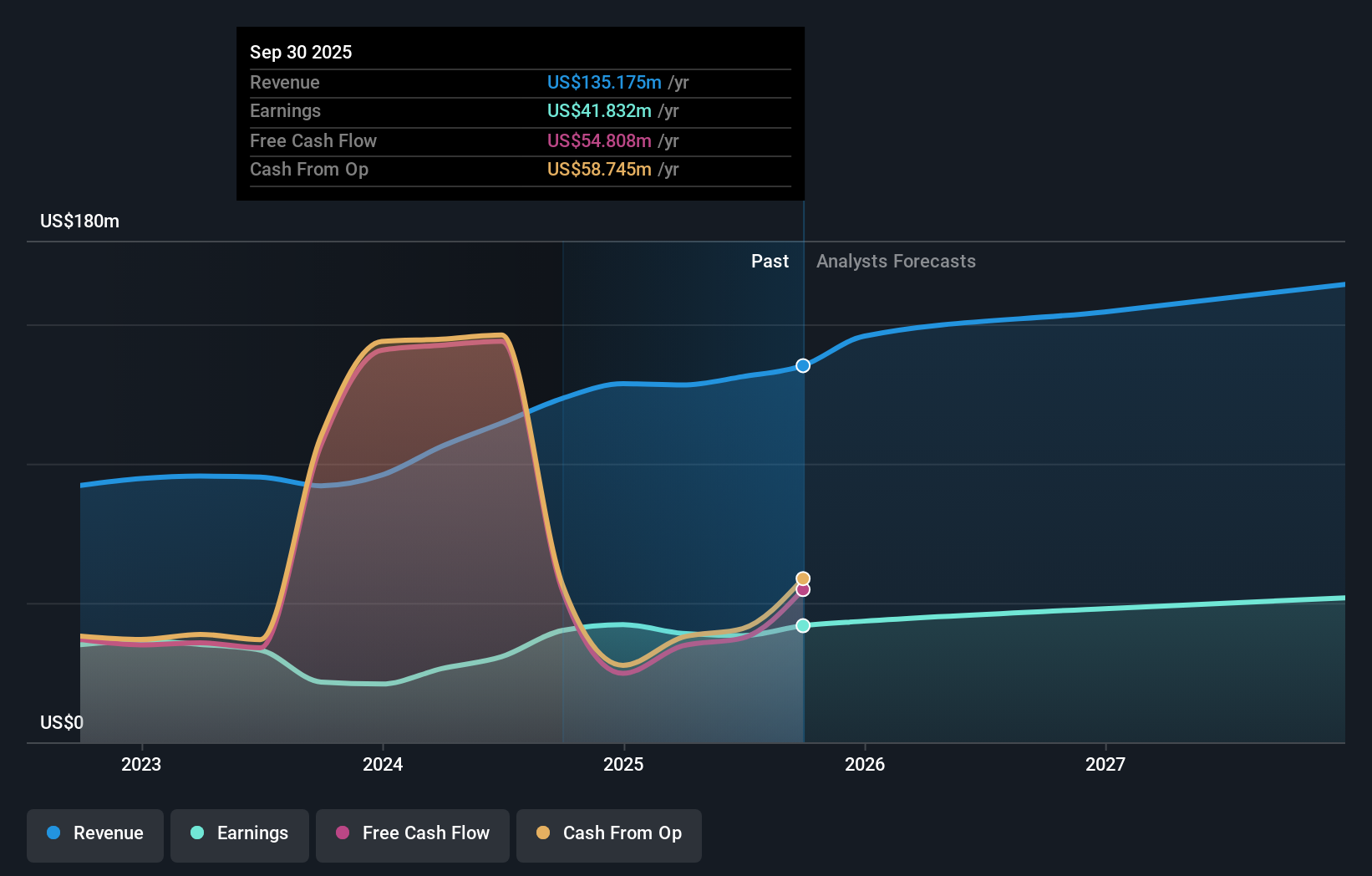Click the 2026 x-axis label
This screenshot has height=876, width=1372.
[865, 764]
